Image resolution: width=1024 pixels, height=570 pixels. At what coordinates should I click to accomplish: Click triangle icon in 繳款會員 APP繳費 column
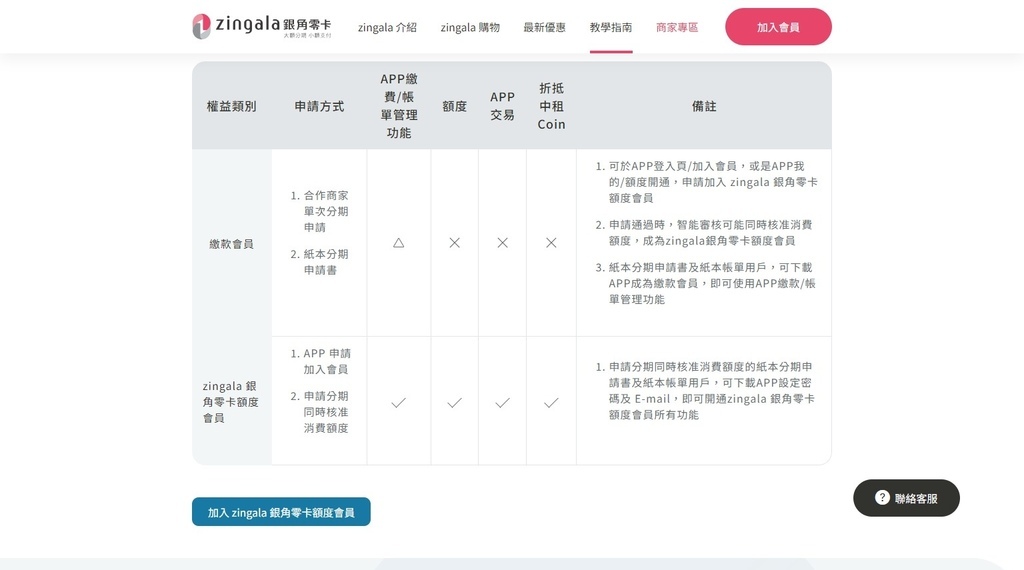pos(398,243)
